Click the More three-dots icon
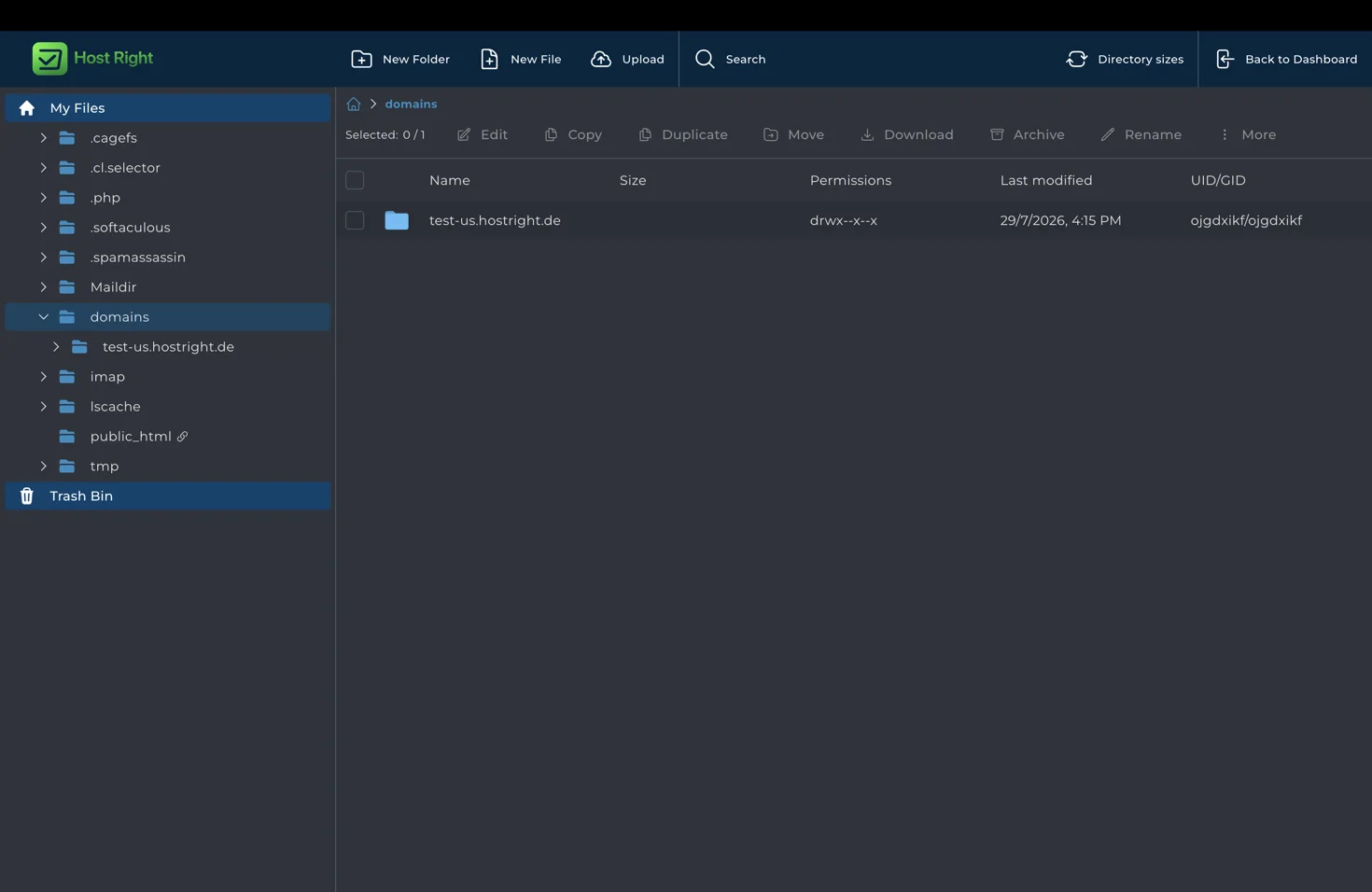 tap(1225, 134)
